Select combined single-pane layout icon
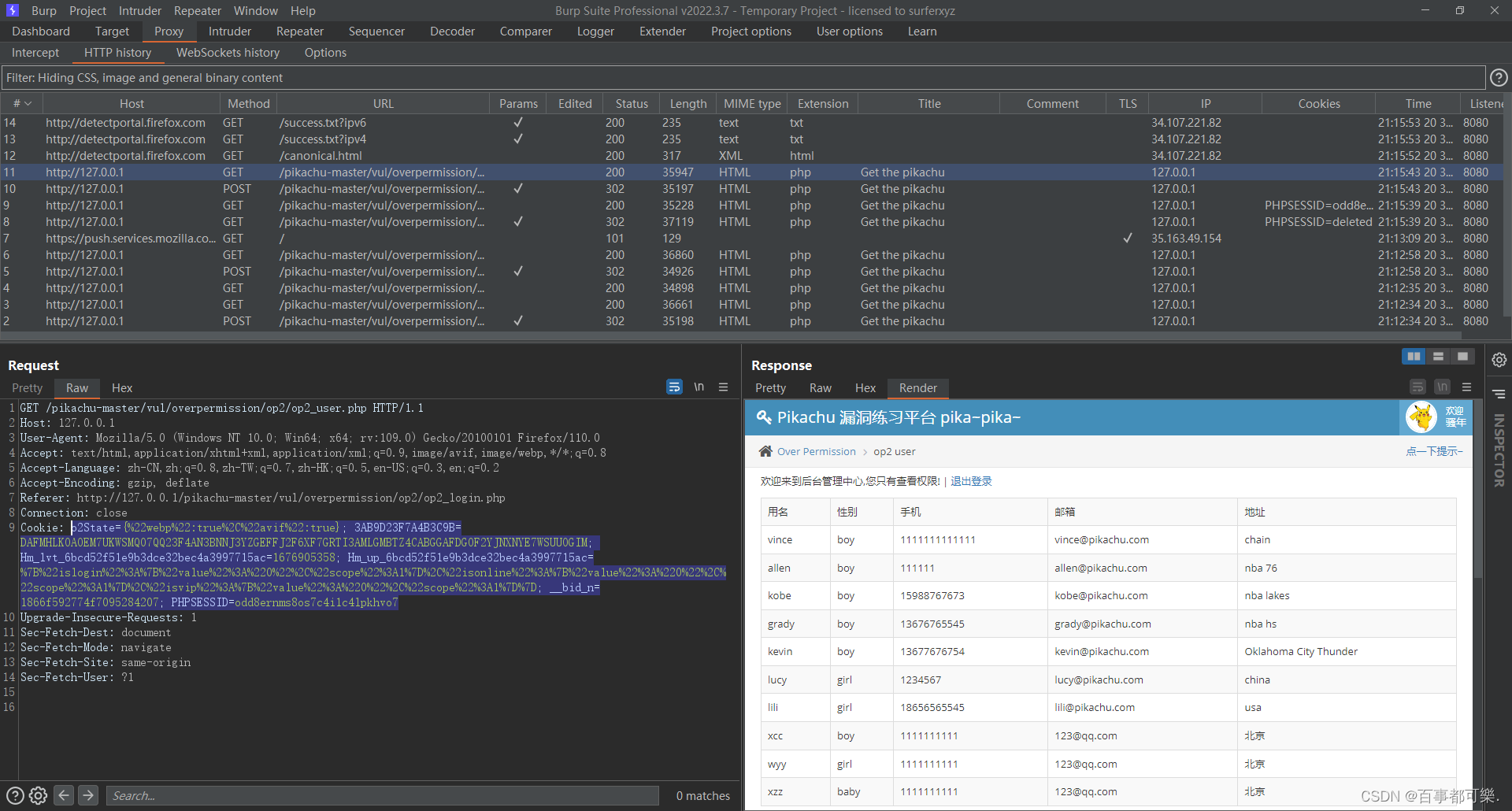Viewport: 1512px width, 811px height. (x=1462, y=357)
